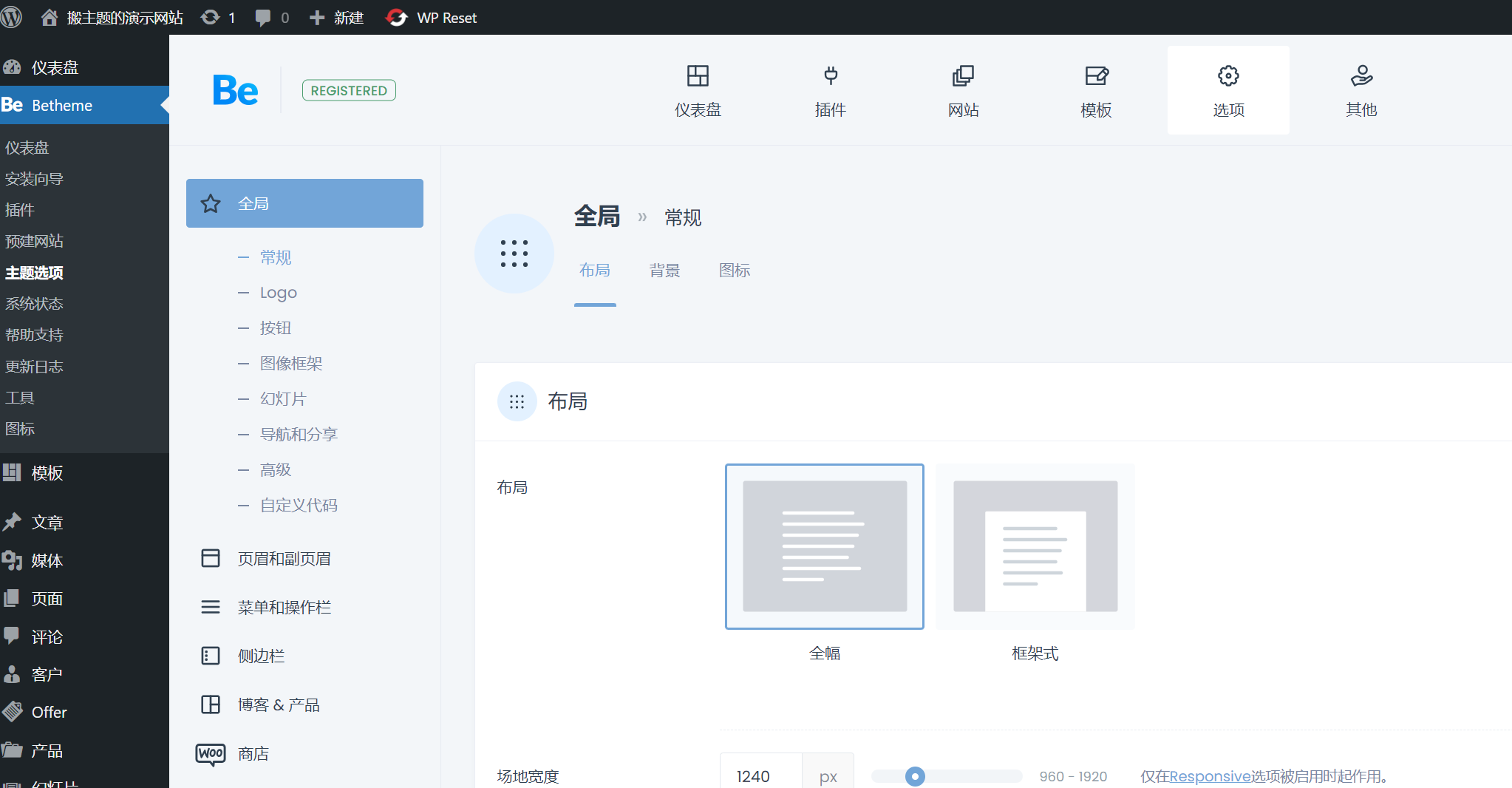Click the hamburger icon for 菜单和操作栏

[211, 607]
